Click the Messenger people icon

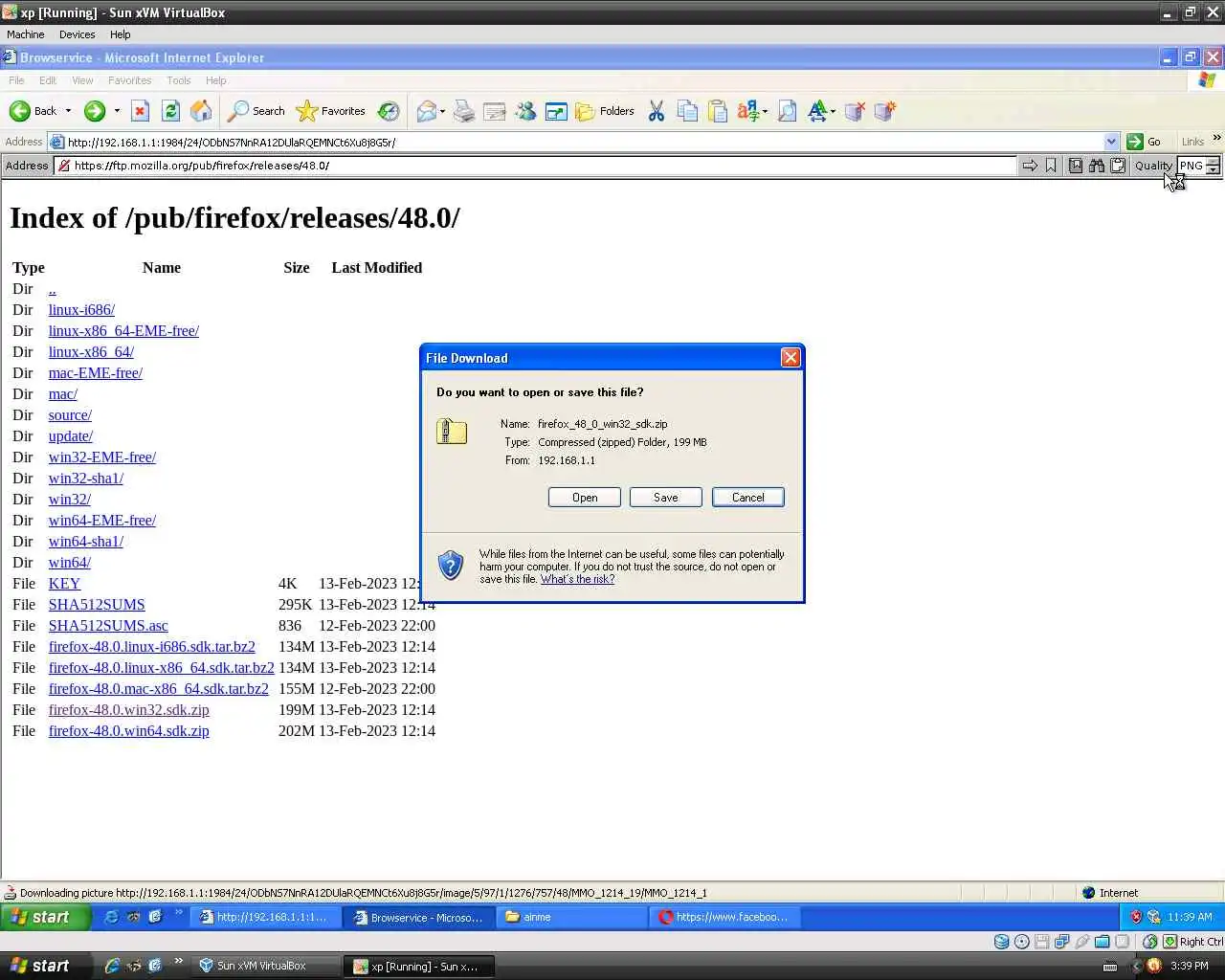[525, 112]
